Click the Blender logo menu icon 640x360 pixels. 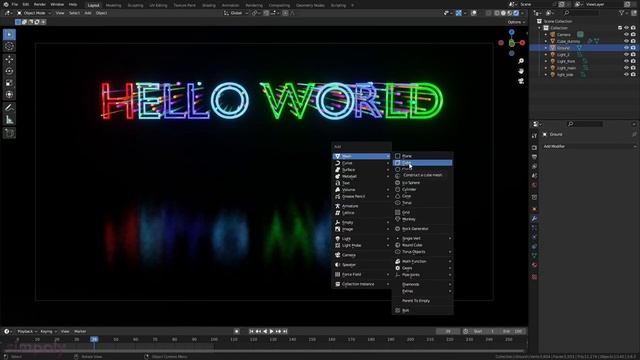(x=6, y=4)
